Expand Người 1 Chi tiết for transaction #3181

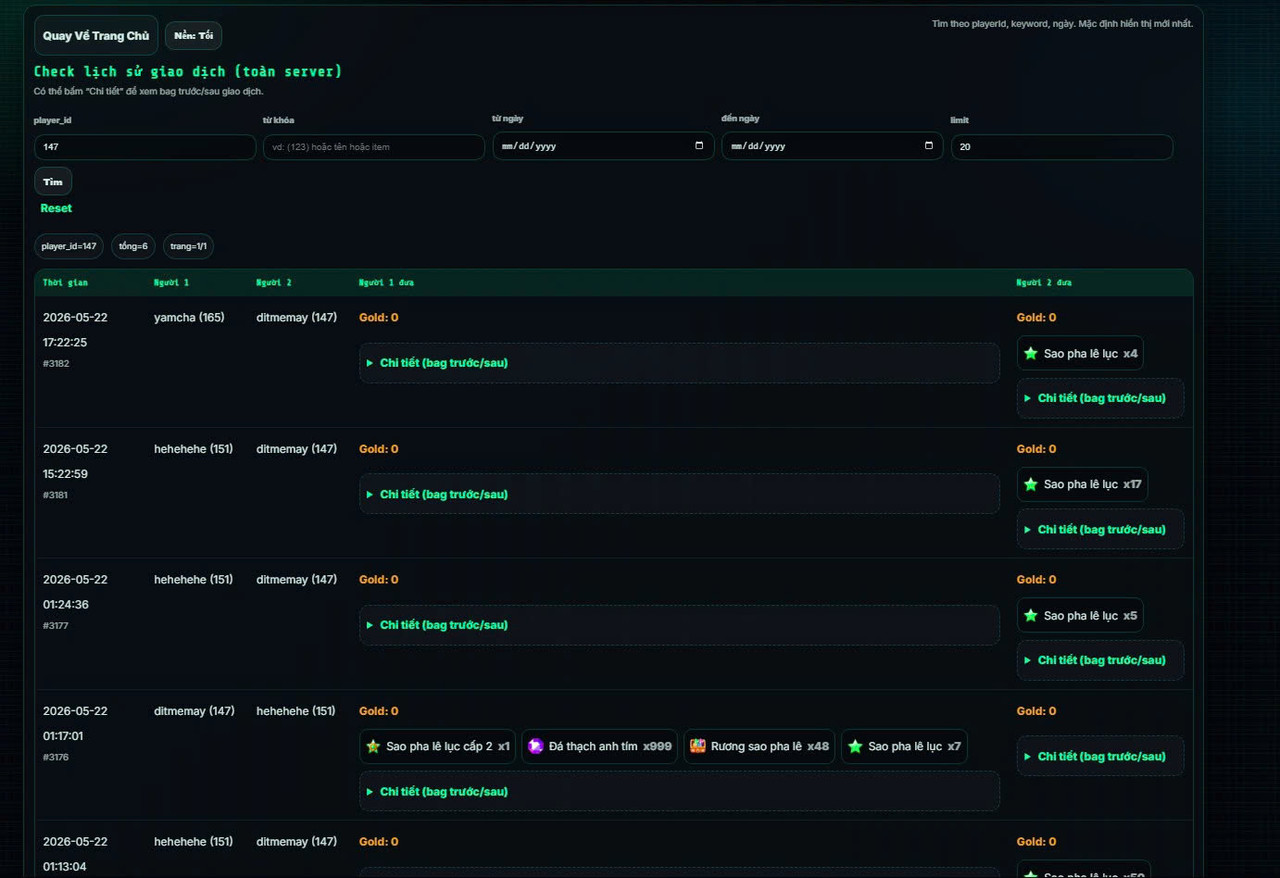point(679,494)
